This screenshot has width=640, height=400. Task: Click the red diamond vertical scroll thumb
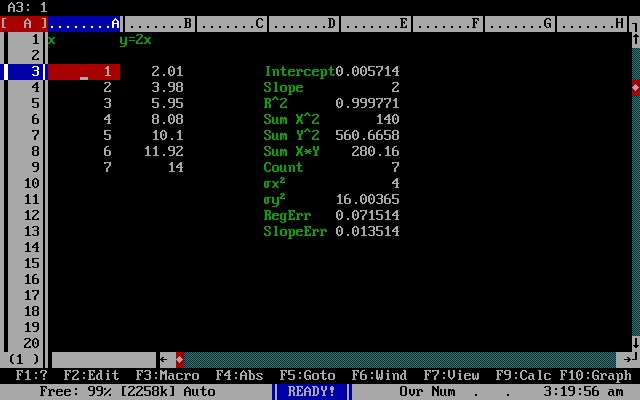636,88
